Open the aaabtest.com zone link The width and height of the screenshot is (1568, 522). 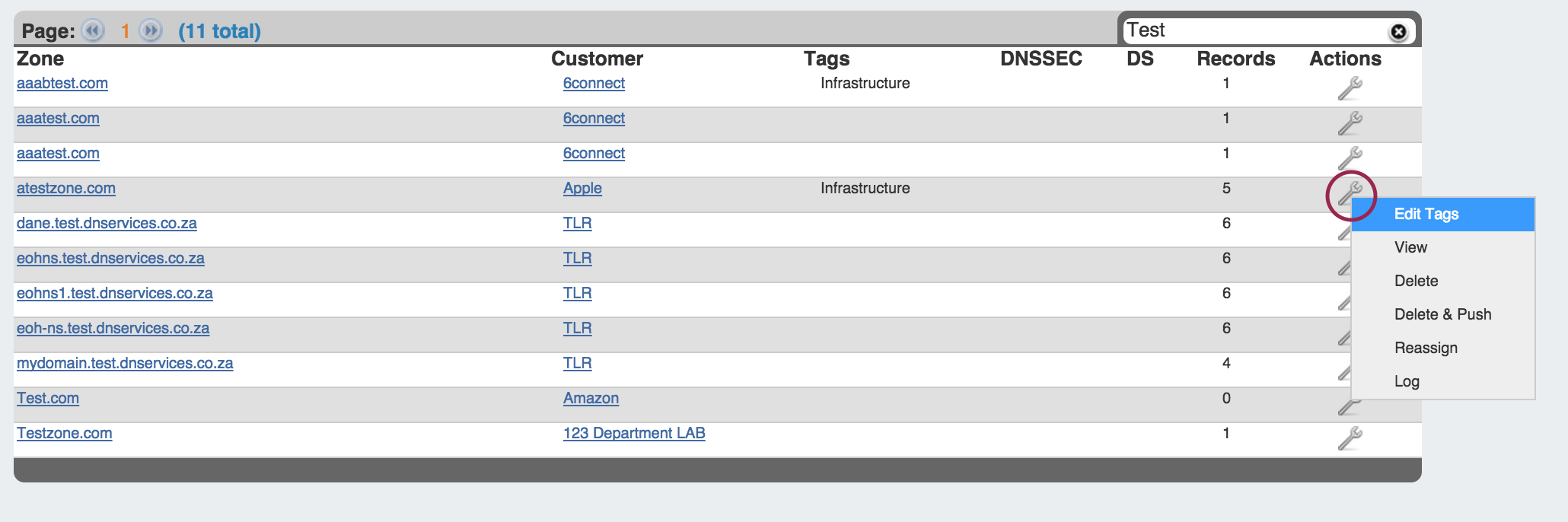point(62,83)
